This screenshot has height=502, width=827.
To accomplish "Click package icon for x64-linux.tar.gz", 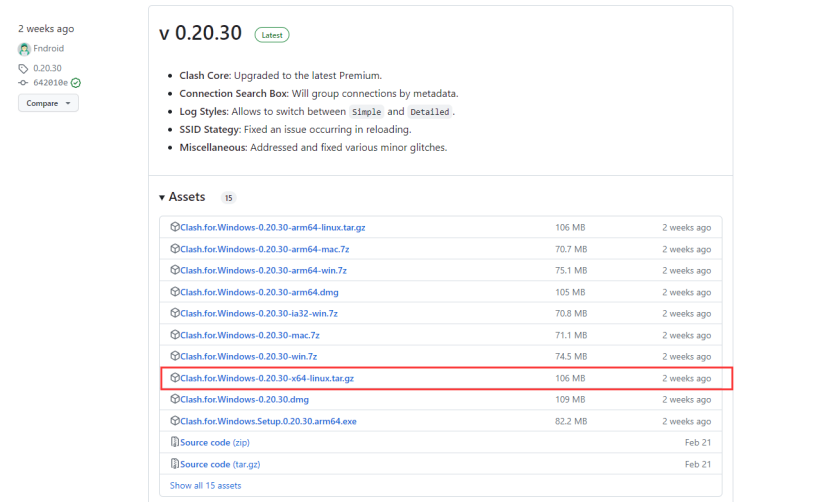I will [x=175, y=378].
